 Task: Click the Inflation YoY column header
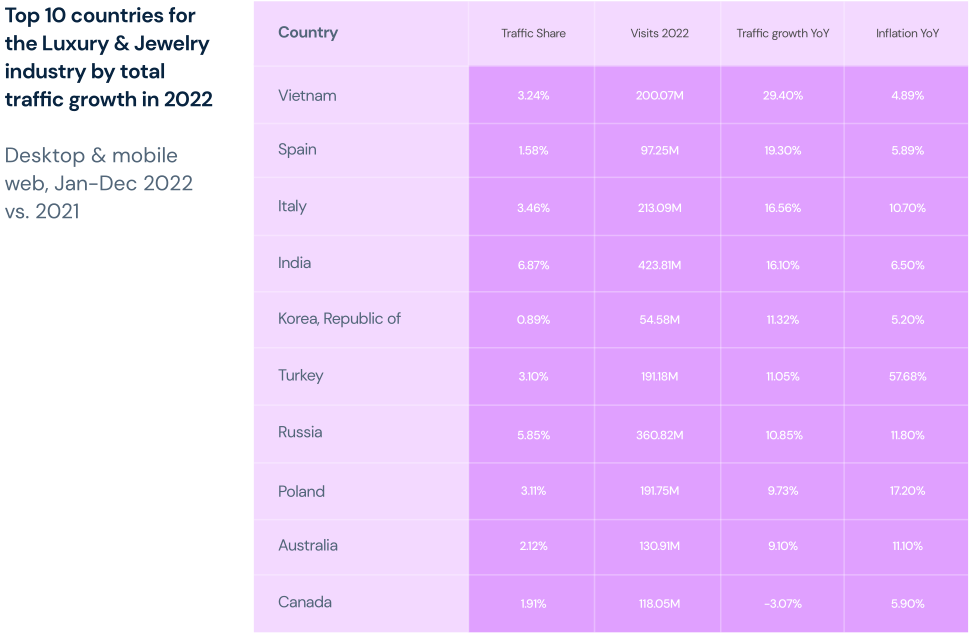907,34
